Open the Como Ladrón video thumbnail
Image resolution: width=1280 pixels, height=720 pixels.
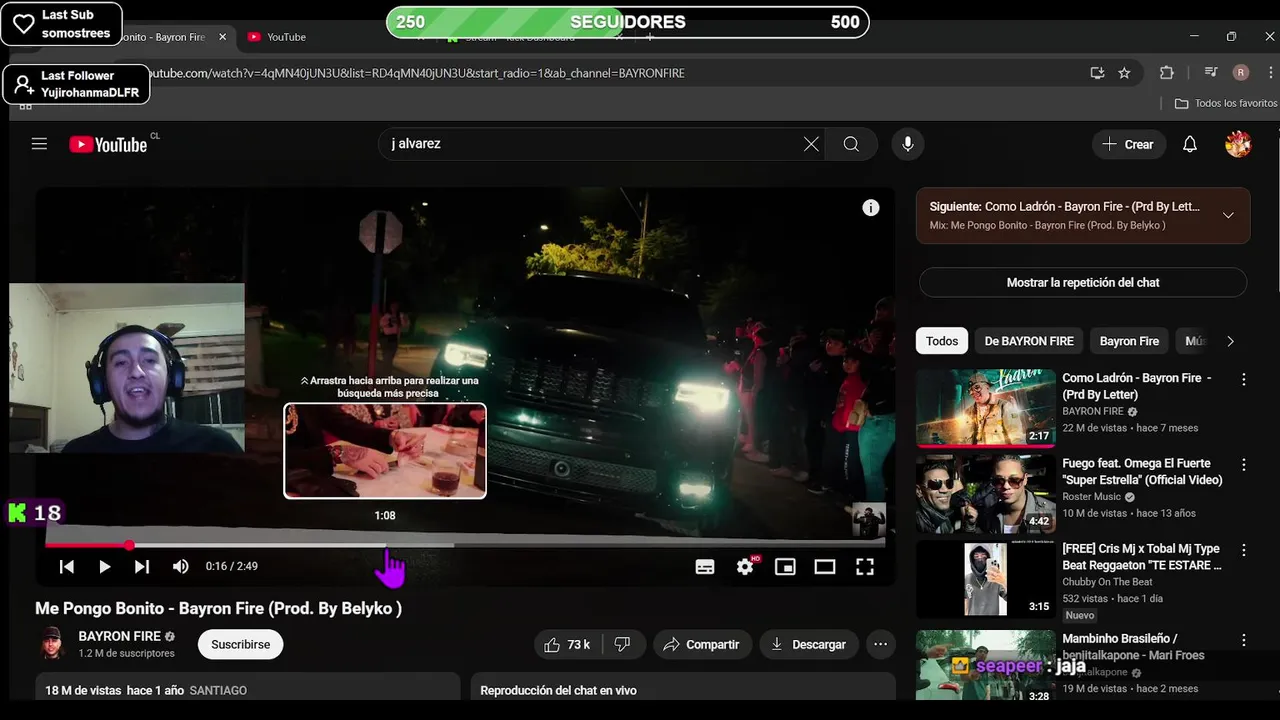click(x=986, y=408)
